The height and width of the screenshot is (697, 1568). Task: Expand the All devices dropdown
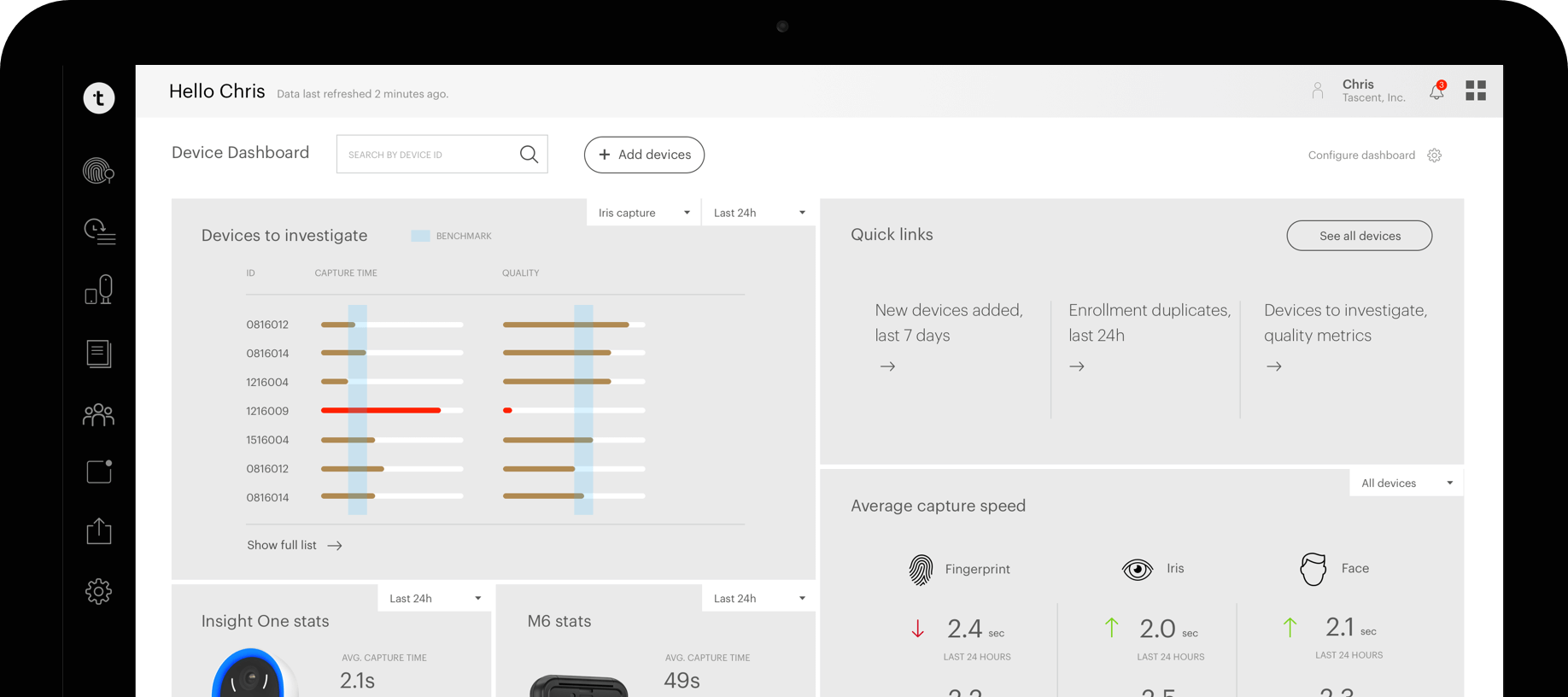tap(1406, 483)
